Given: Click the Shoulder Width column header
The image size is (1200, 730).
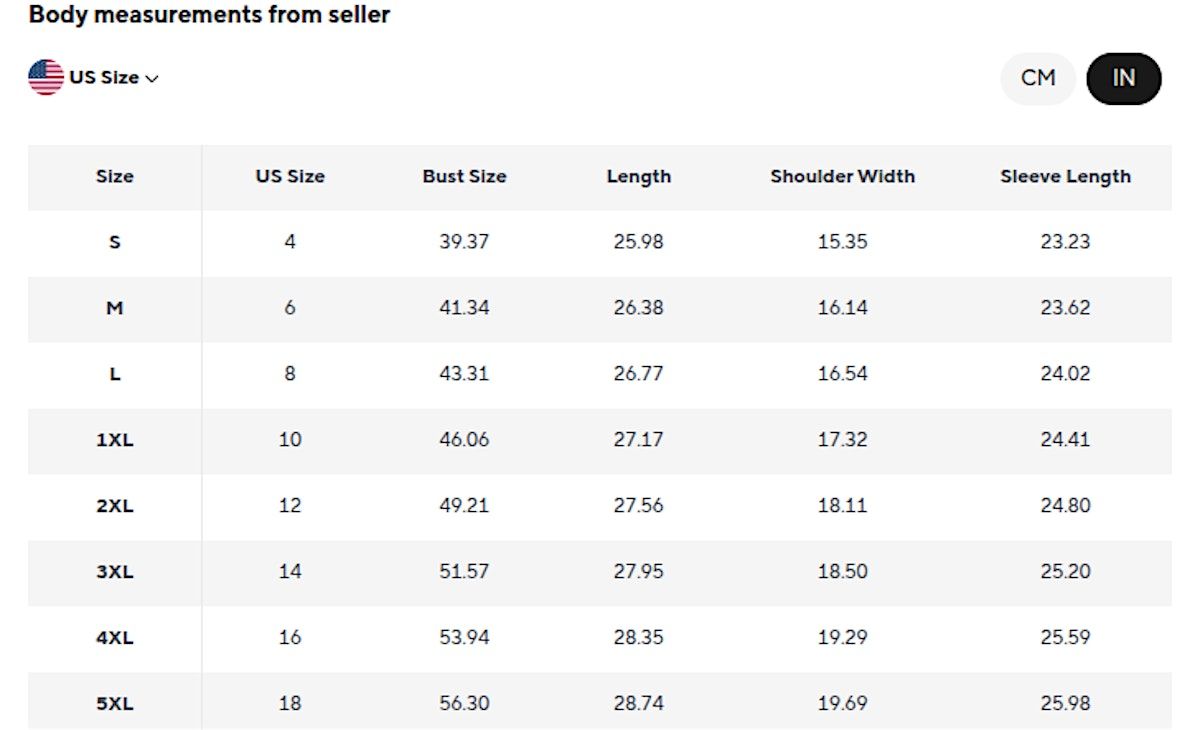Looking at the screenshot, I should coord(842,176).
